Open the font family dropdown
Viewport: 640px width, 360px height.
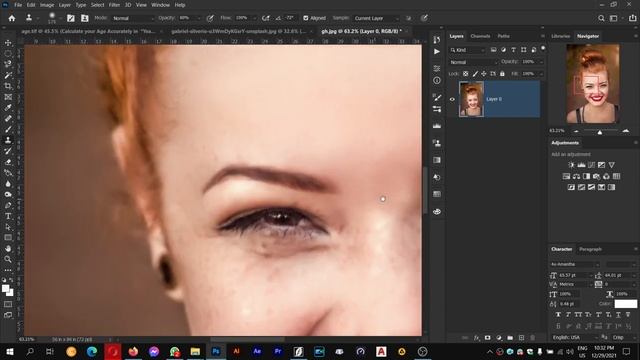click(575, 264)
